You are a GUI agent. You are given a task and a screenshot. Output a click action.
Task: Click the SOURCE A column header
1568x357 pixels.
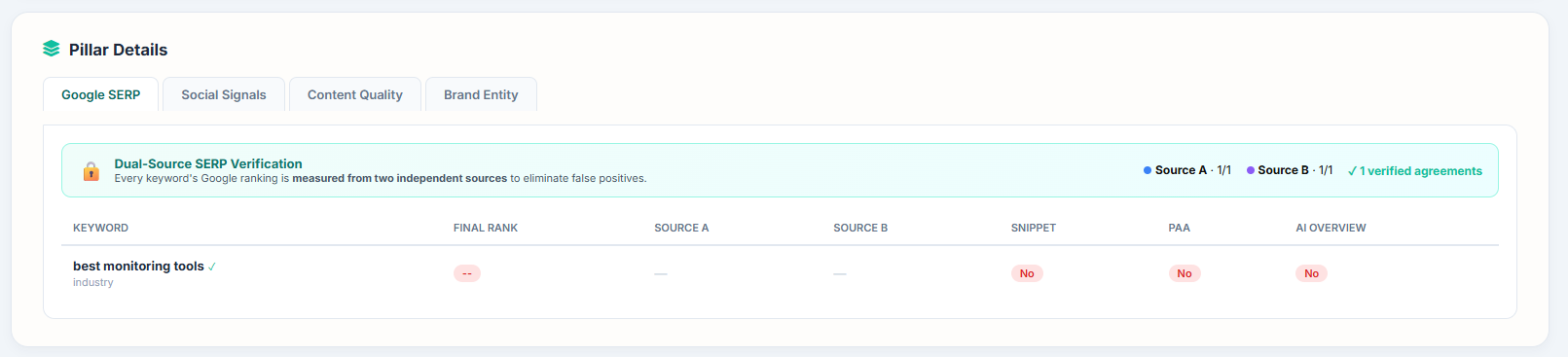[681, 228]
